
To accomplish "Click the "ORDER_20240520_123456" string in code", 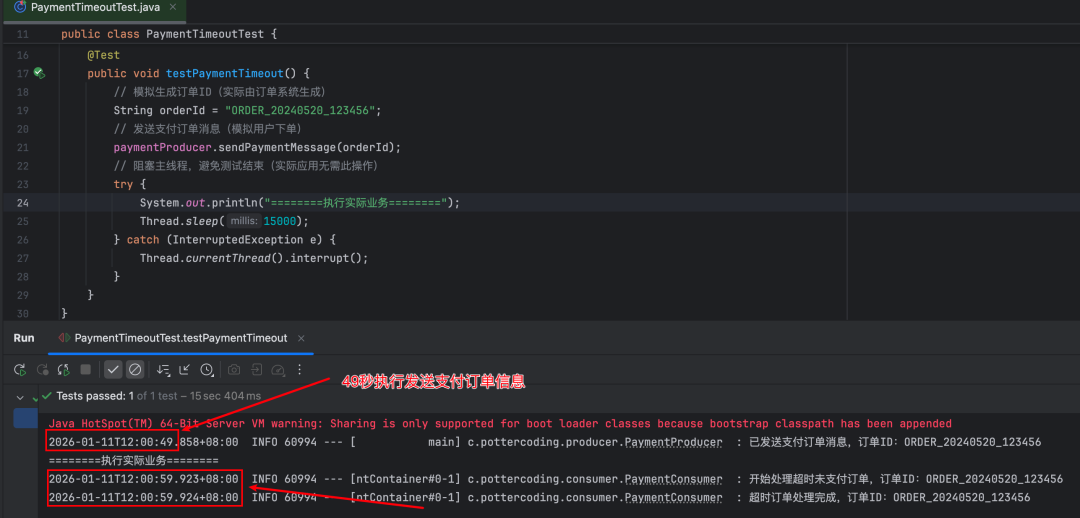I will (x=300, y=110).
